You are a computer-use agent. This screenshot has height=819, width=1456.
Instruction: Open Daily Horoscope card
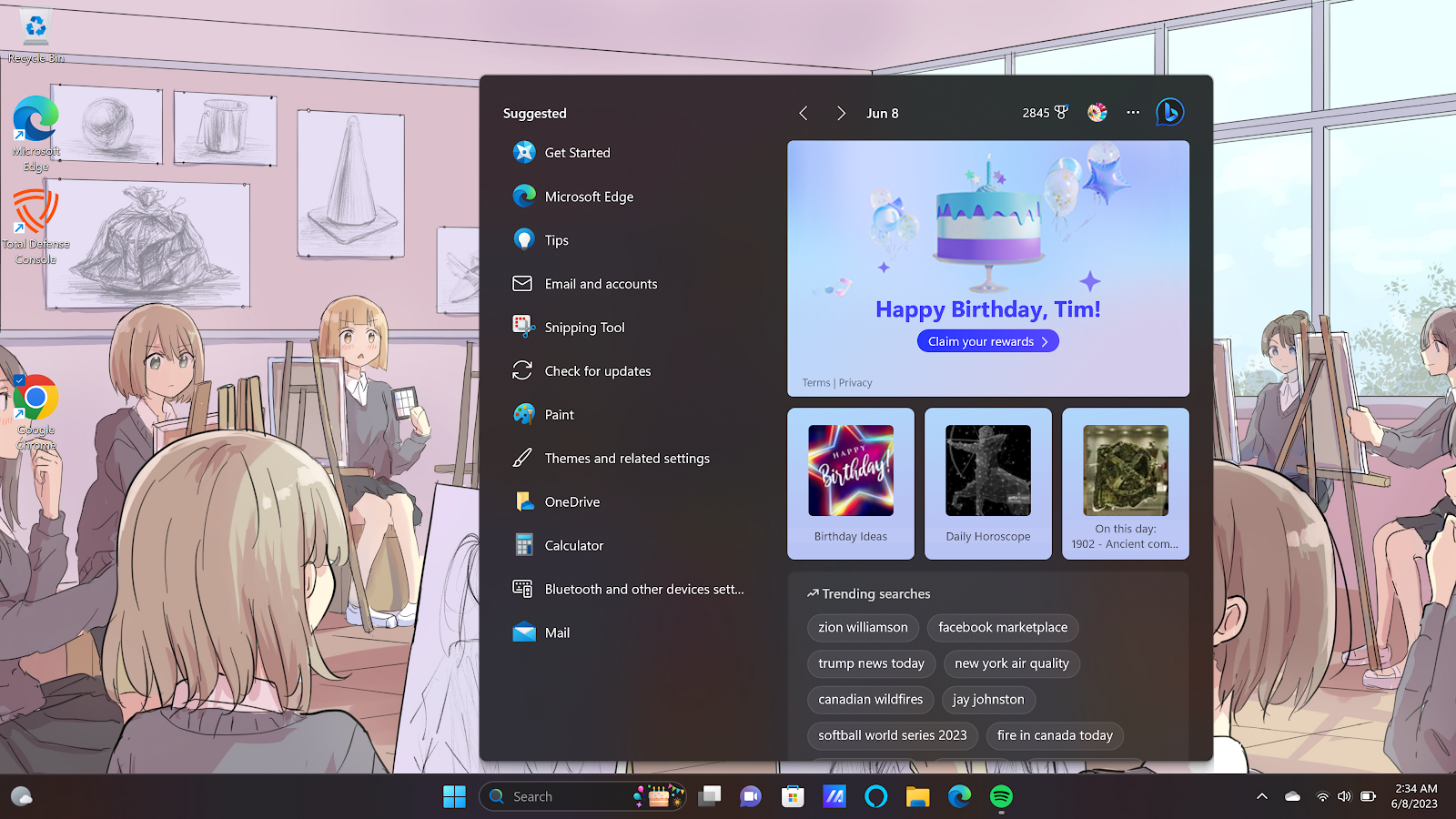(x=988, y=483)
